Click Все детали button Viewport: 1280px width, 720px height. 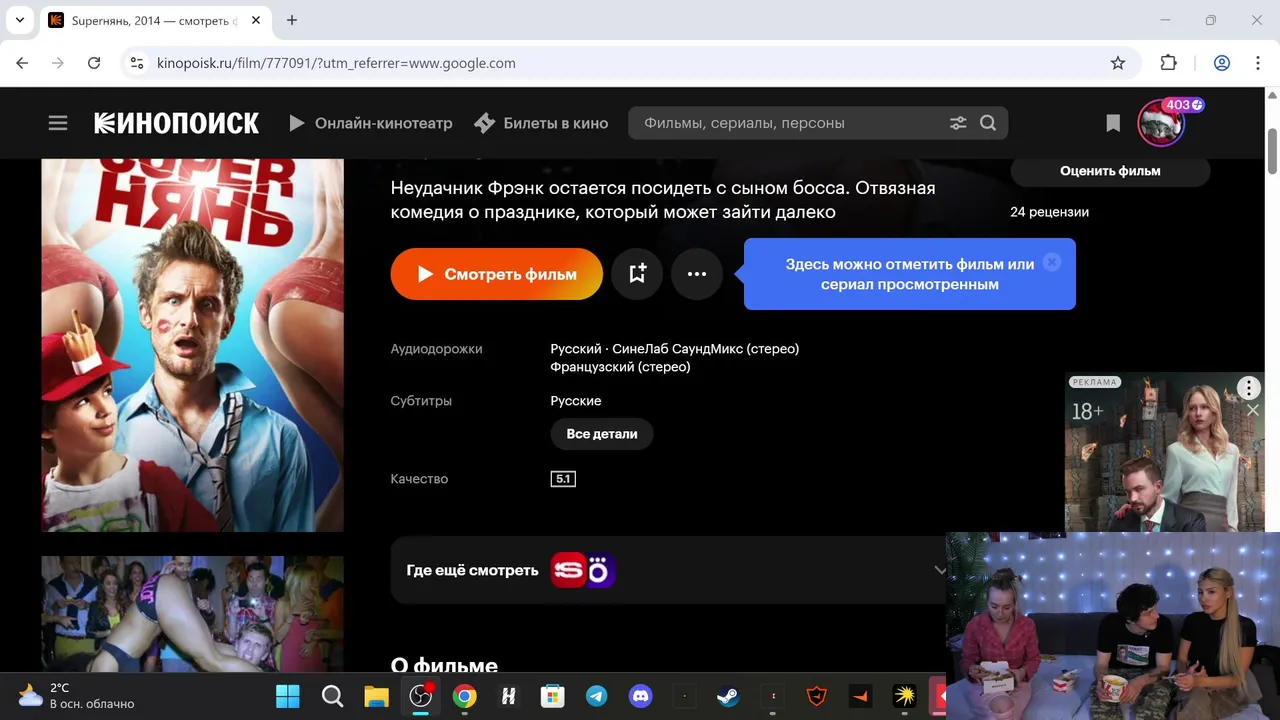[x=602, y=434]
